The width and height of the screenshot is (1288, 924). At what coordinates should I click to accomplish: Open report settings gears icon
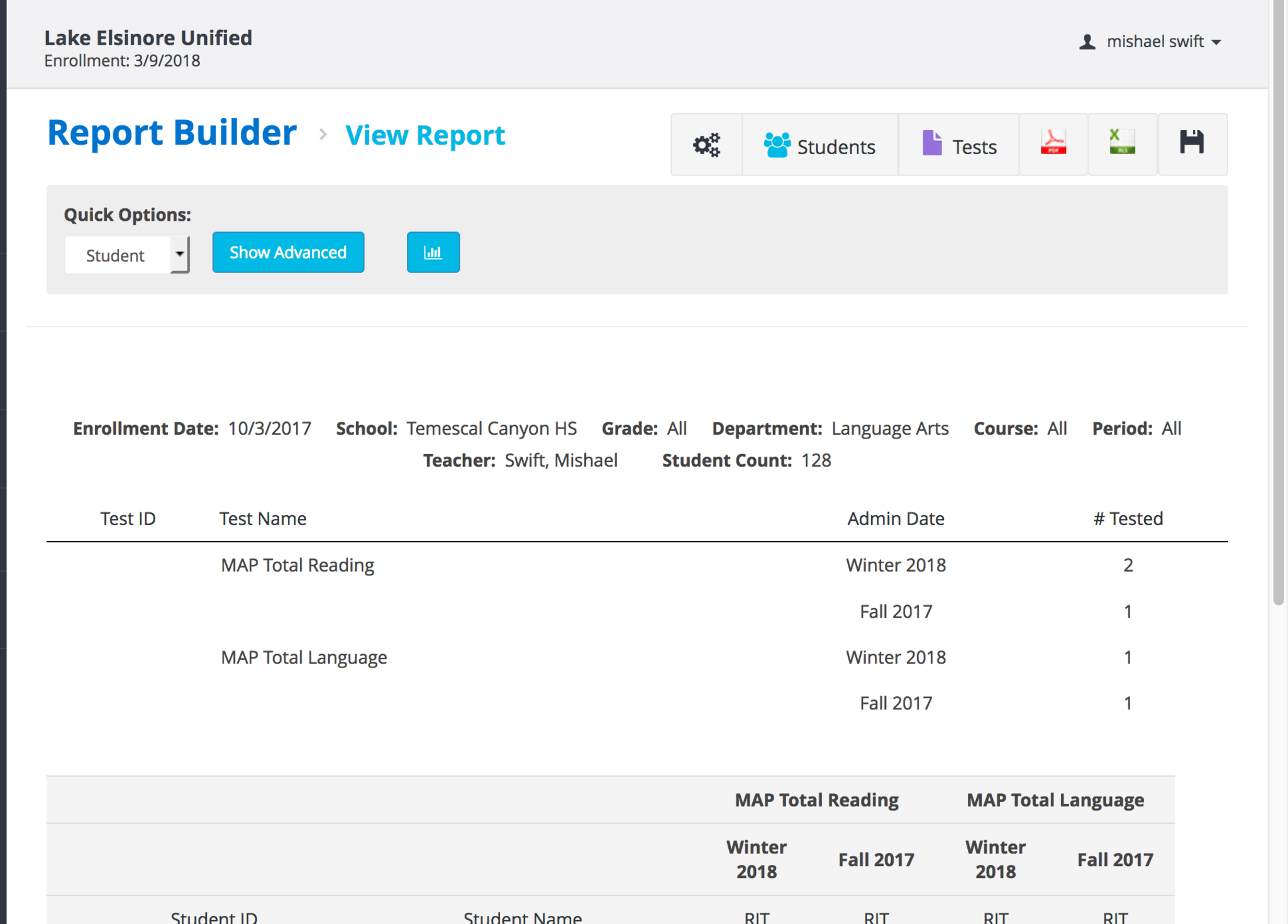[706, 145]
